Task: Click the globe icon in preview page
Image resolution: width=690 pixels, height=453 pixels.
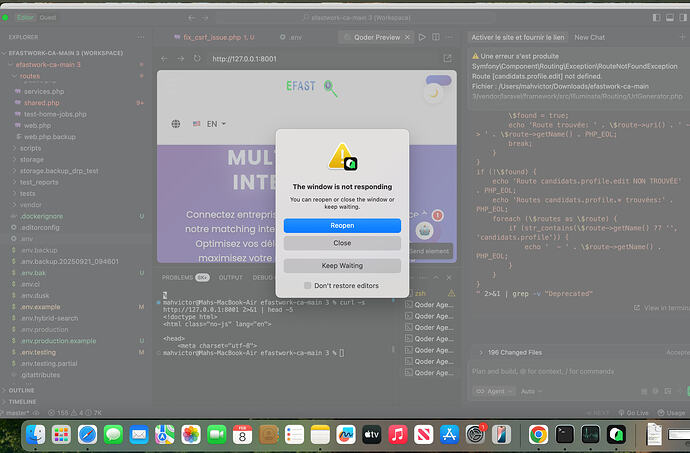Action: tap(176, 124)
